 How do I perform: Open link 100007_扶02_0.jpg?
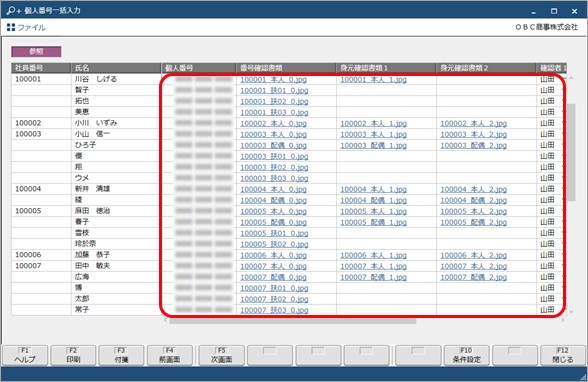(x=274, y=299)
